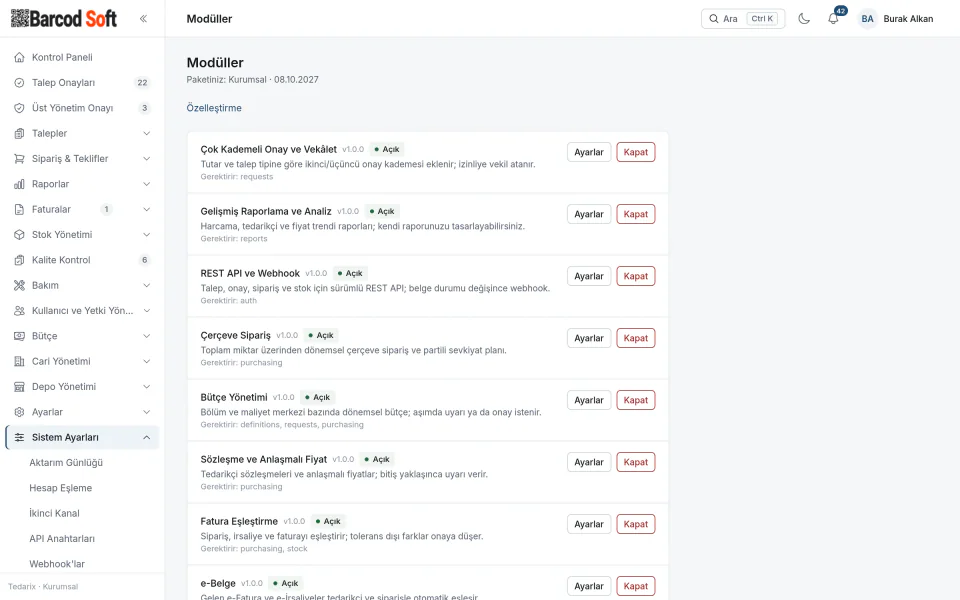Open Ayarlar for REST API ve Webhook
960x600 pixels.
[588, 276]
